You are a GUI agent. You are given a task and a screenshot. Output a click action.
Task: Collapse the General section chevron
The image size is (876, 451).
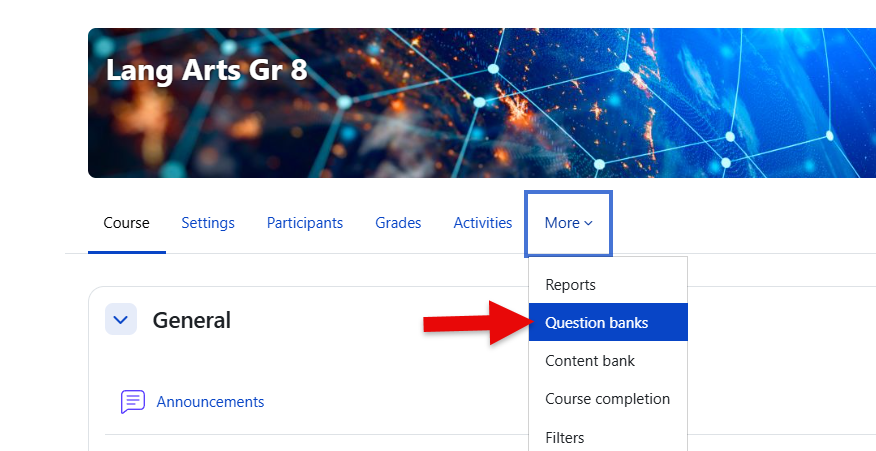pos(121,320)
